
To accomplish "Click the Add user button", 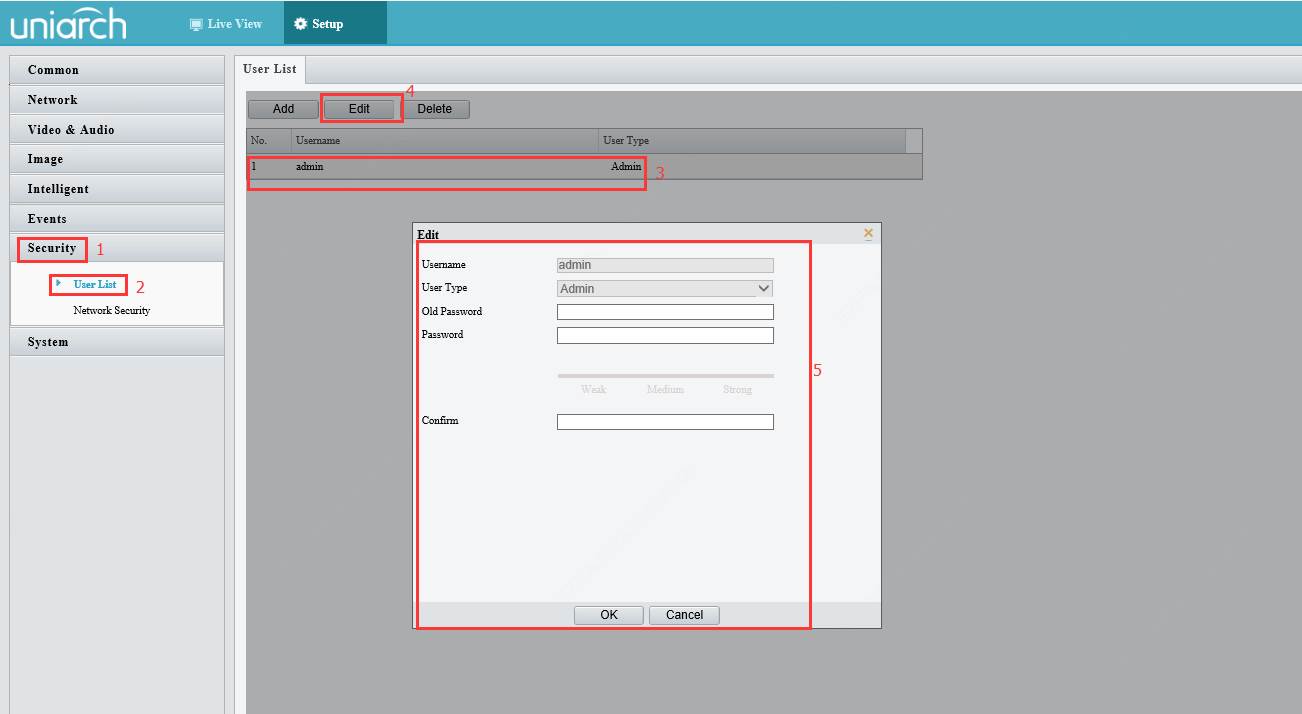I will (x=283, y=109).
